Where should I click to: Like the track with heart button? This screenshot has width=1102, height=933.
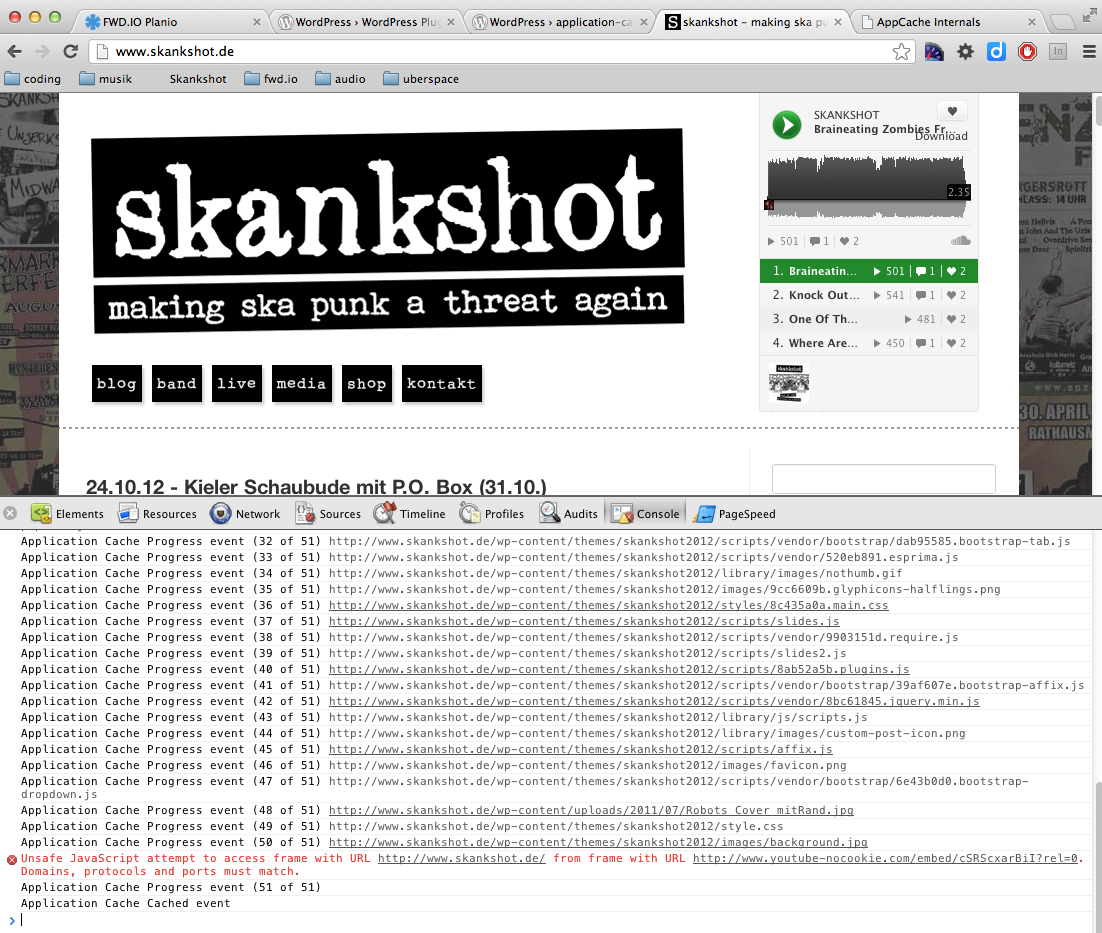[952, 111]
